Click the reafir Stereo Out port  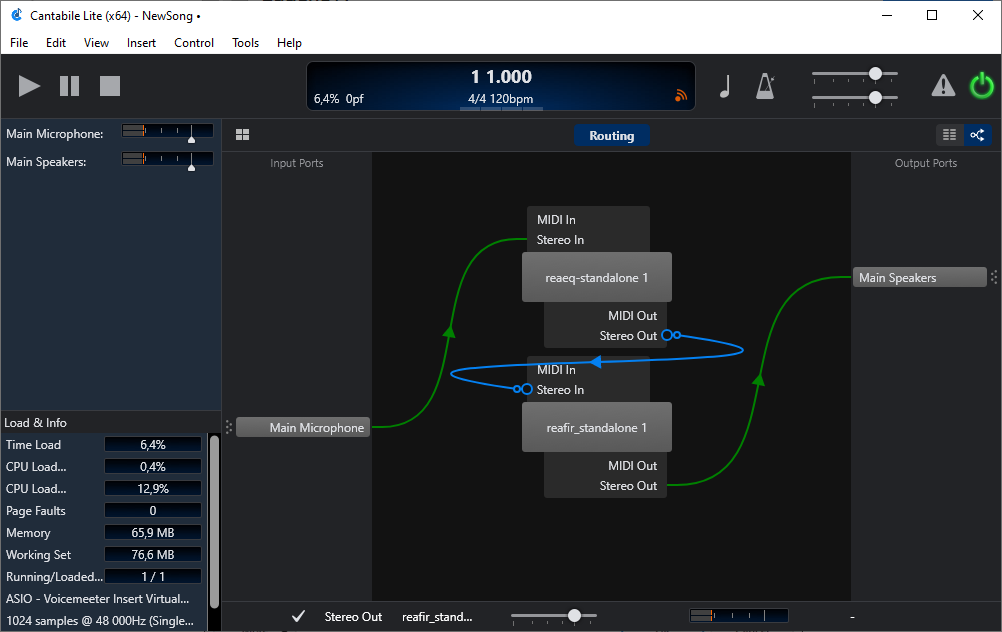[x=628, y=486]
